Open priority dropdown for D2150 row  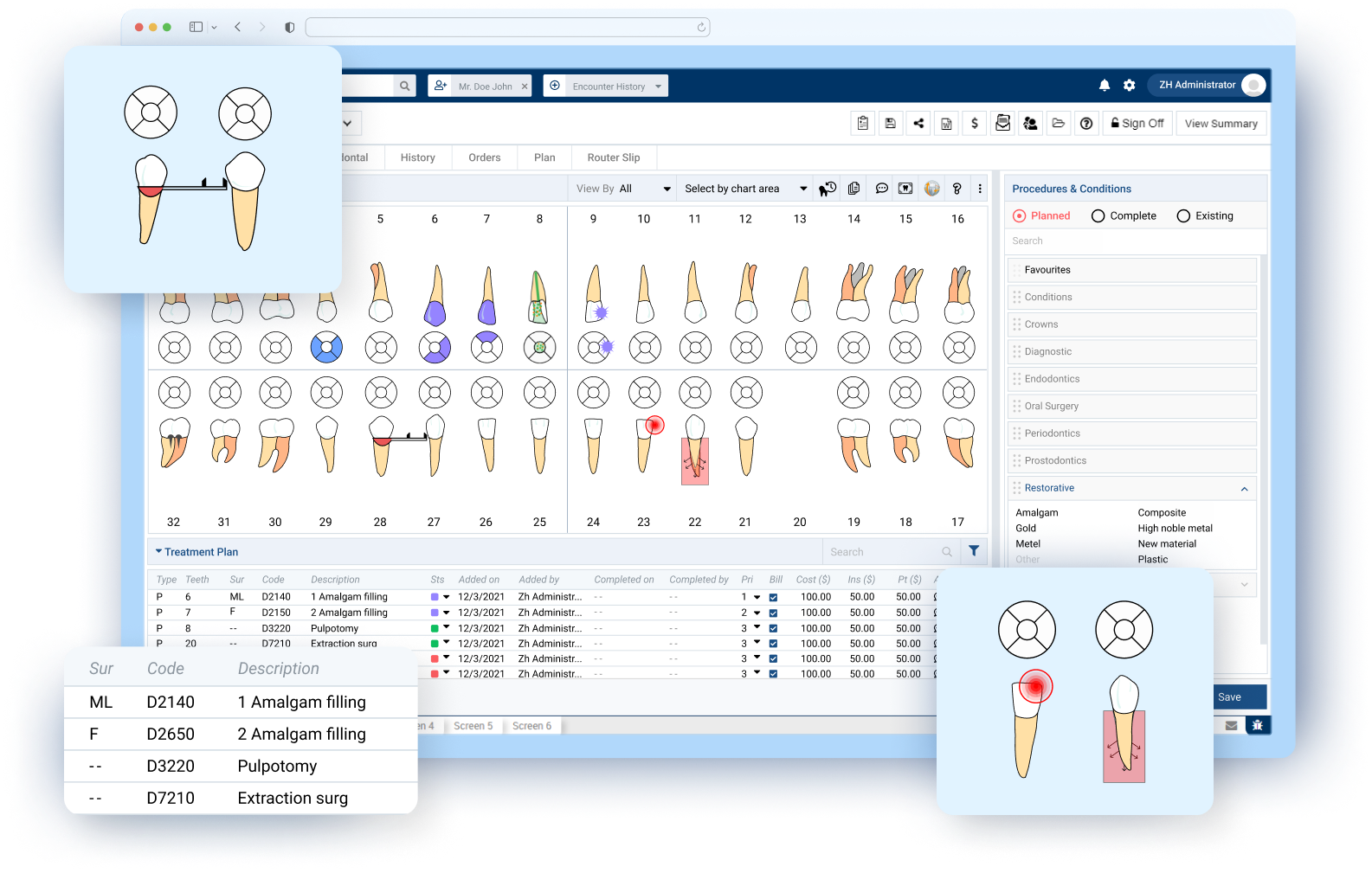757,613
